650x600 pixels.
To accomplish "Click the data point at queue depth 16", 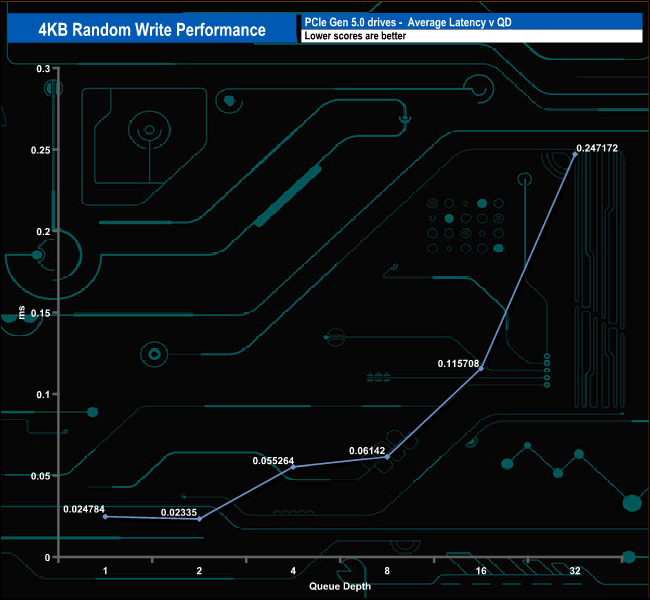I will point(481,368).
